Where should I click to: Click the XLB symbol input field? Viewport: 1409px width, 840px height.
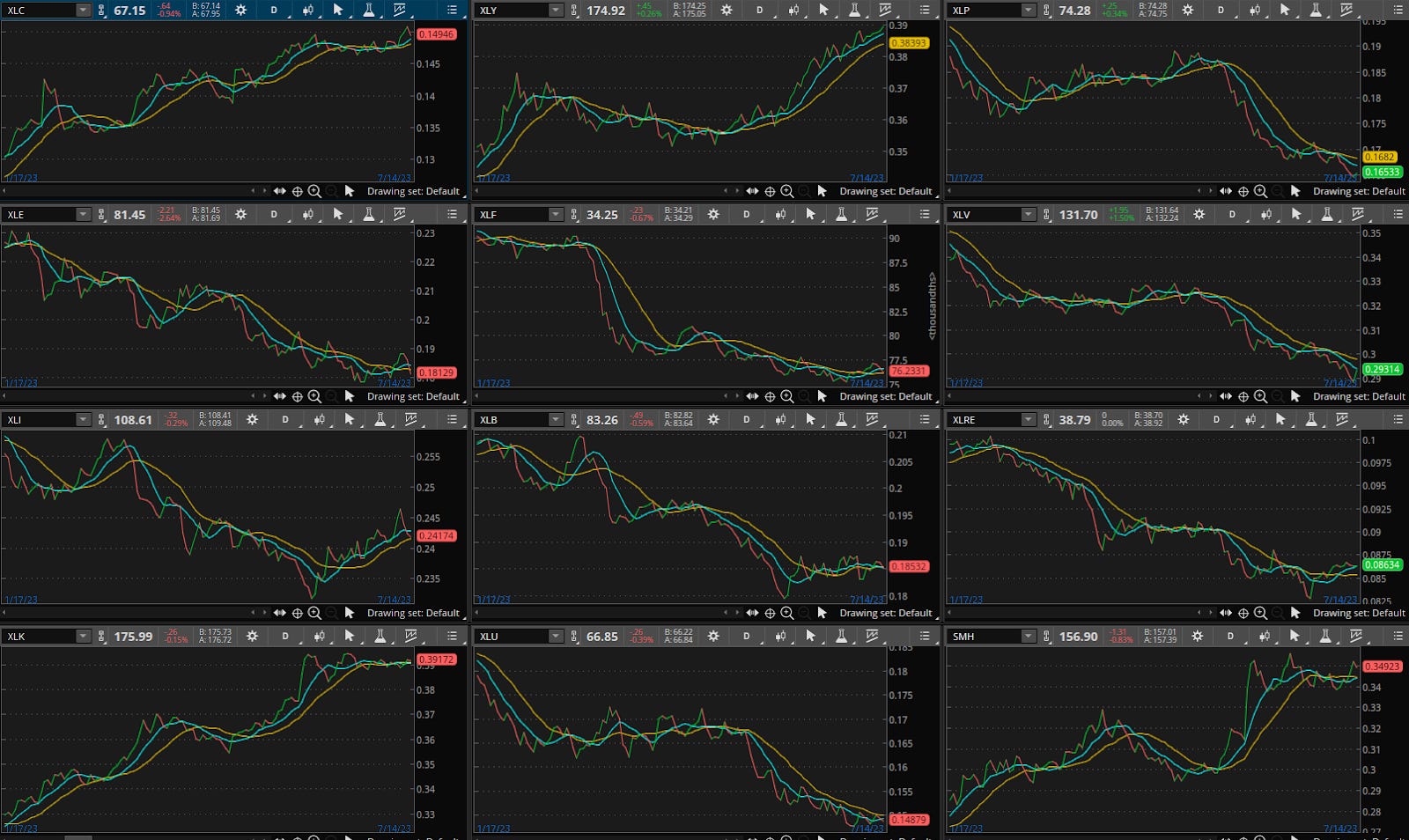pos(513,420)
